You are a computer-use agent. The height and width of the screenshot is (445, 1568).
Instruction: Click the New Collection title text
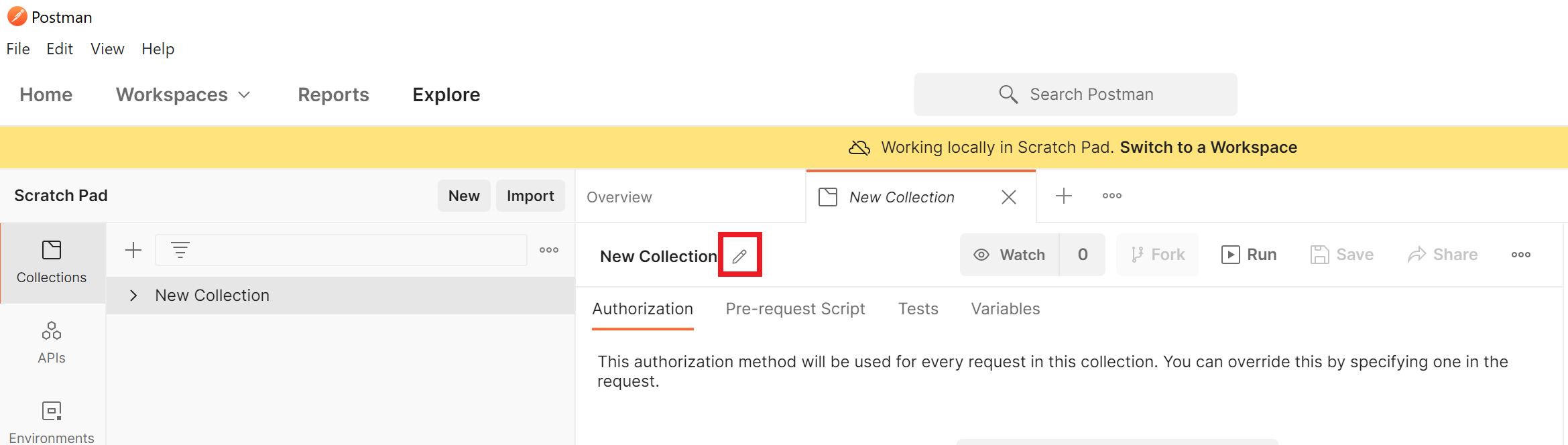pos(658,256)
